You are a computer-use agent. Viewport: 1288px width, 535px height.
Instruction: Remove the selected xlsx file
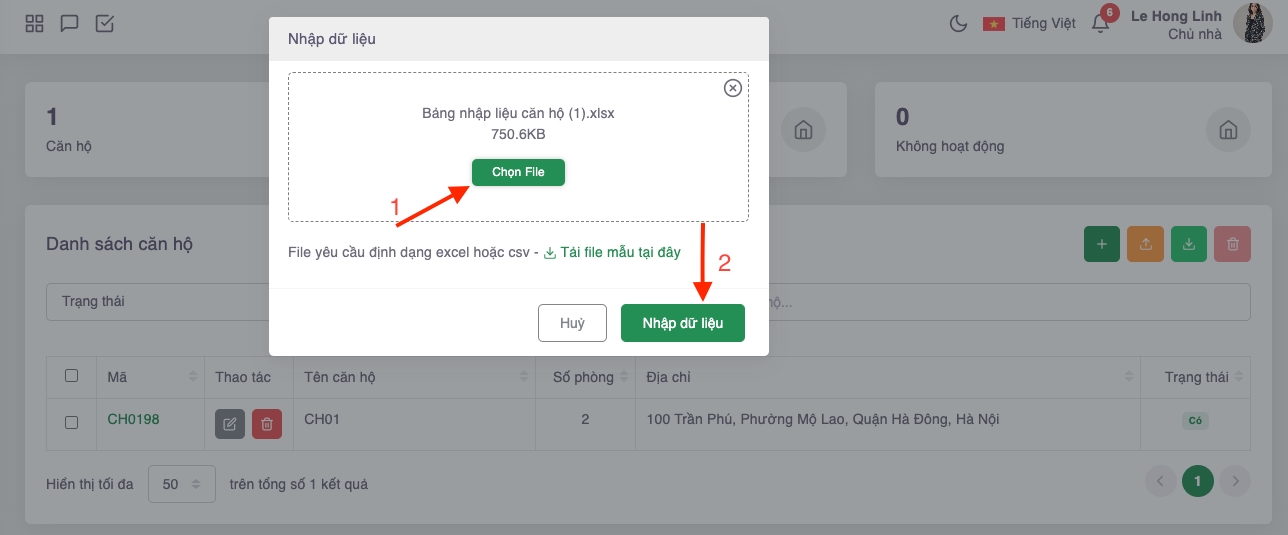point(732,88)
